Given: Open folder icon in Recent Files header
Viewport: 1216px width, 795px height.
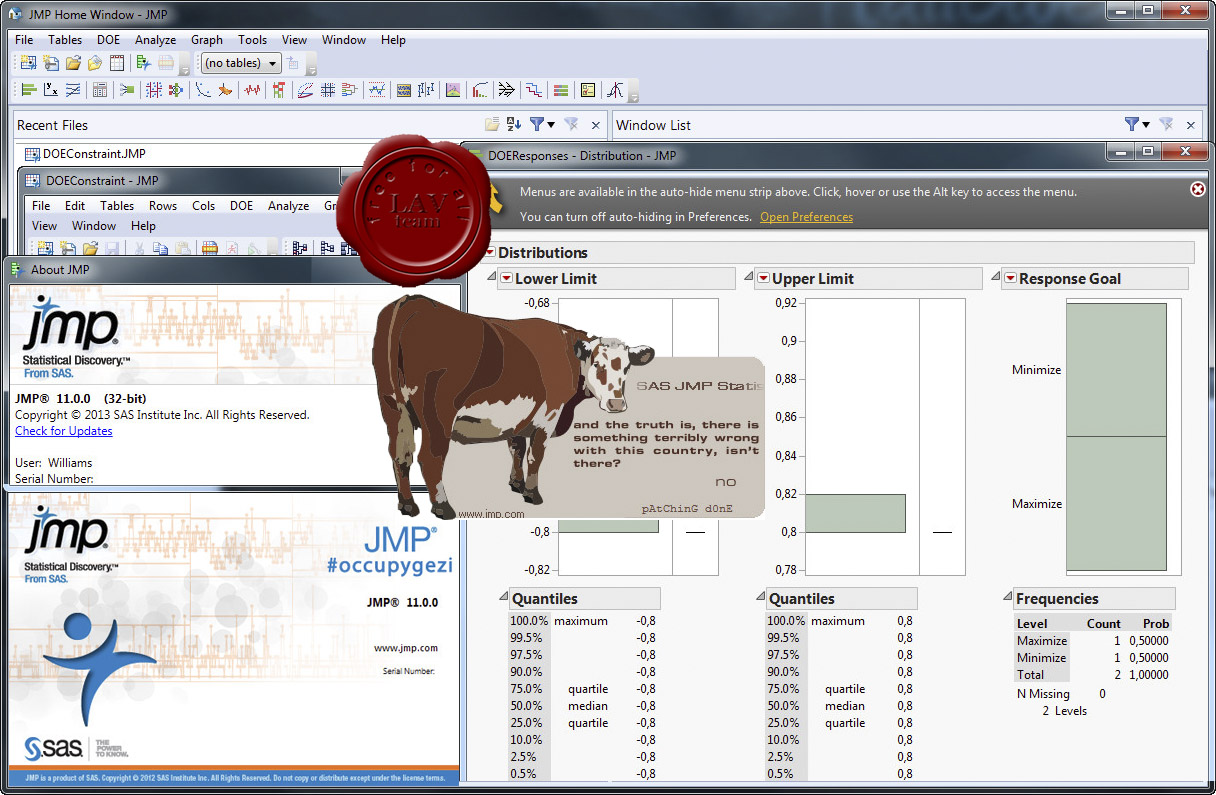Looking at the screenshot, I should pyautogui.click(x=492, y=125).
